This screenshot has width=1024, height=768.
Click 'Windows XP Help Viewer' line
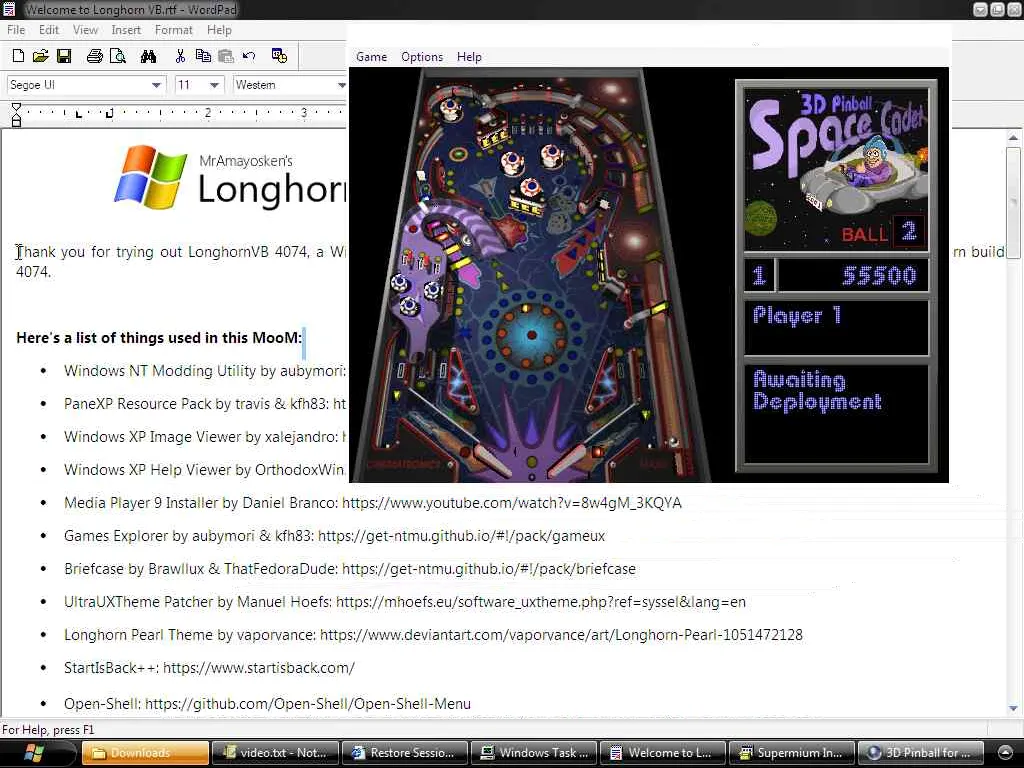coord(204,470)
